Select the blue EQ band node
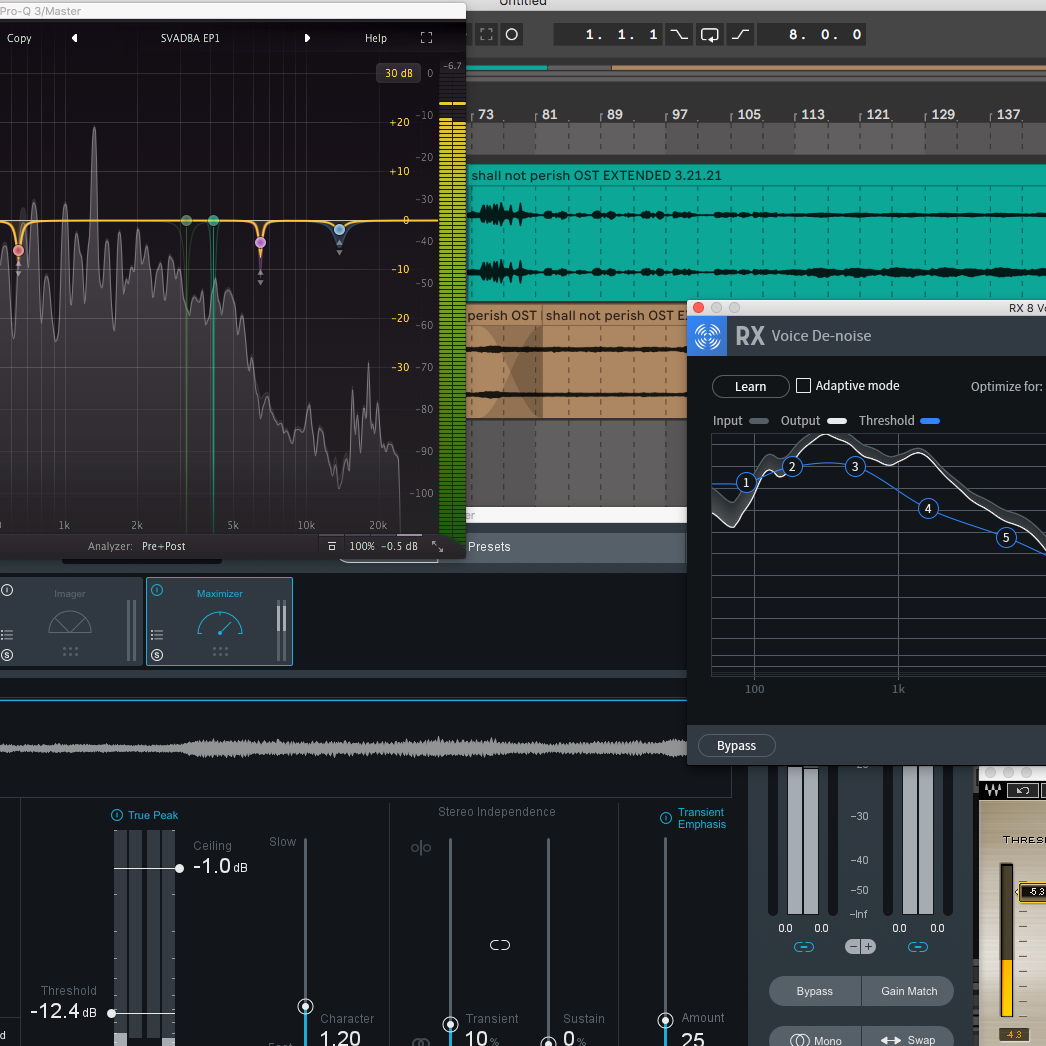This screenshot has height=1046, width=1046. (x=340, y=229)
